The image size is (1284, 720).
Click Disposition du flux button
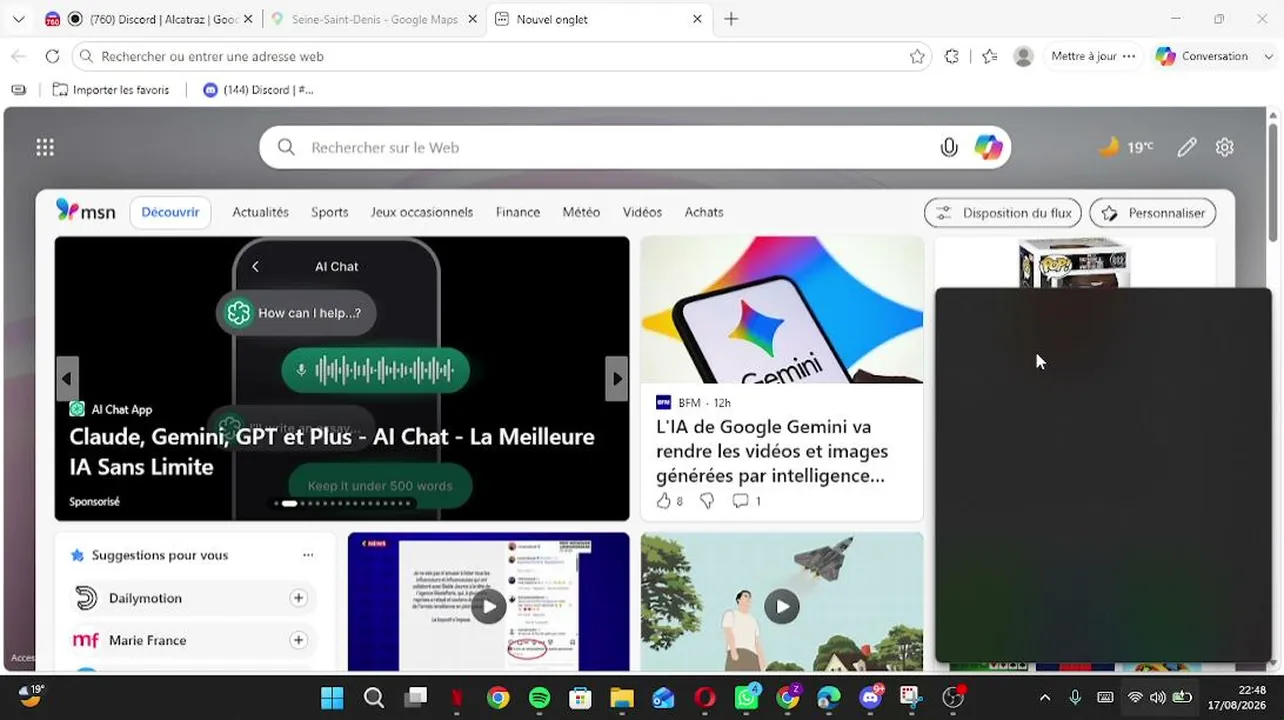(1003, 213)
